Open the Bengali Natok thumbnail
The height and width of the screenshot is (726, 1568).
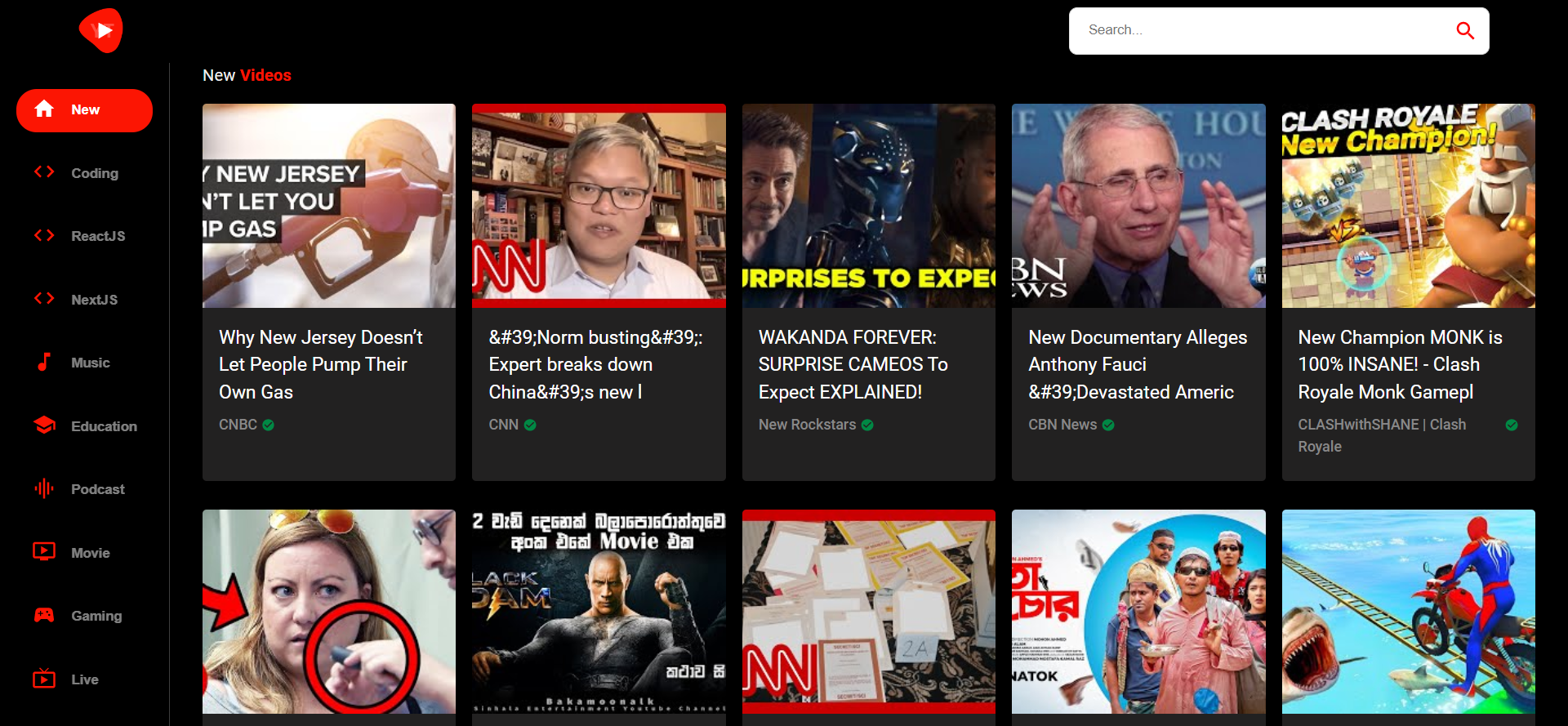1138,612
